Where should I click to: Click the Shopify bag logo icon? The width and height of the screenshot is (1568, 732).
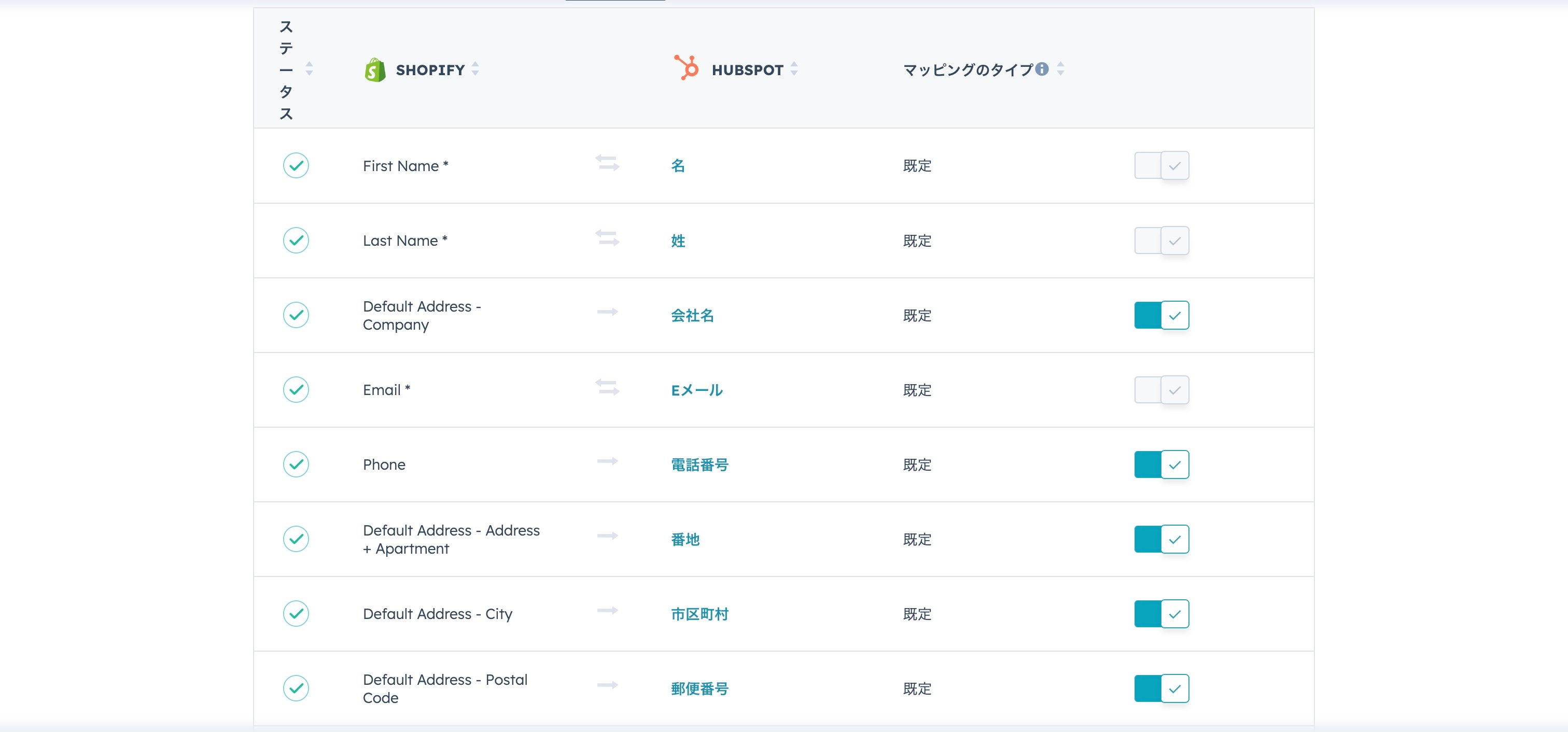375,70
